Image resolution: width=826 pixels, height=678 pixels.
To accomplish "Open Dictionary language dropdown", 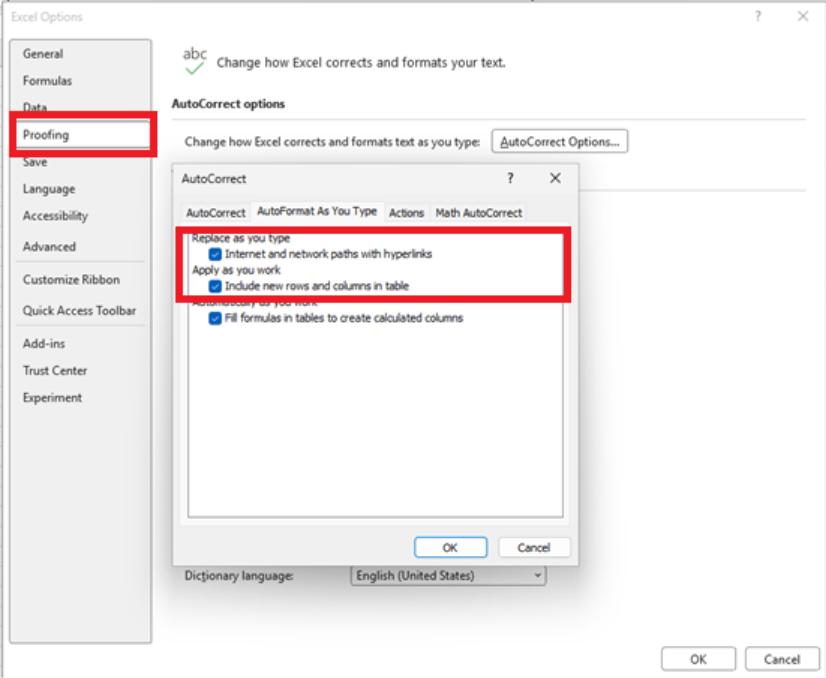I will [448, 575].
